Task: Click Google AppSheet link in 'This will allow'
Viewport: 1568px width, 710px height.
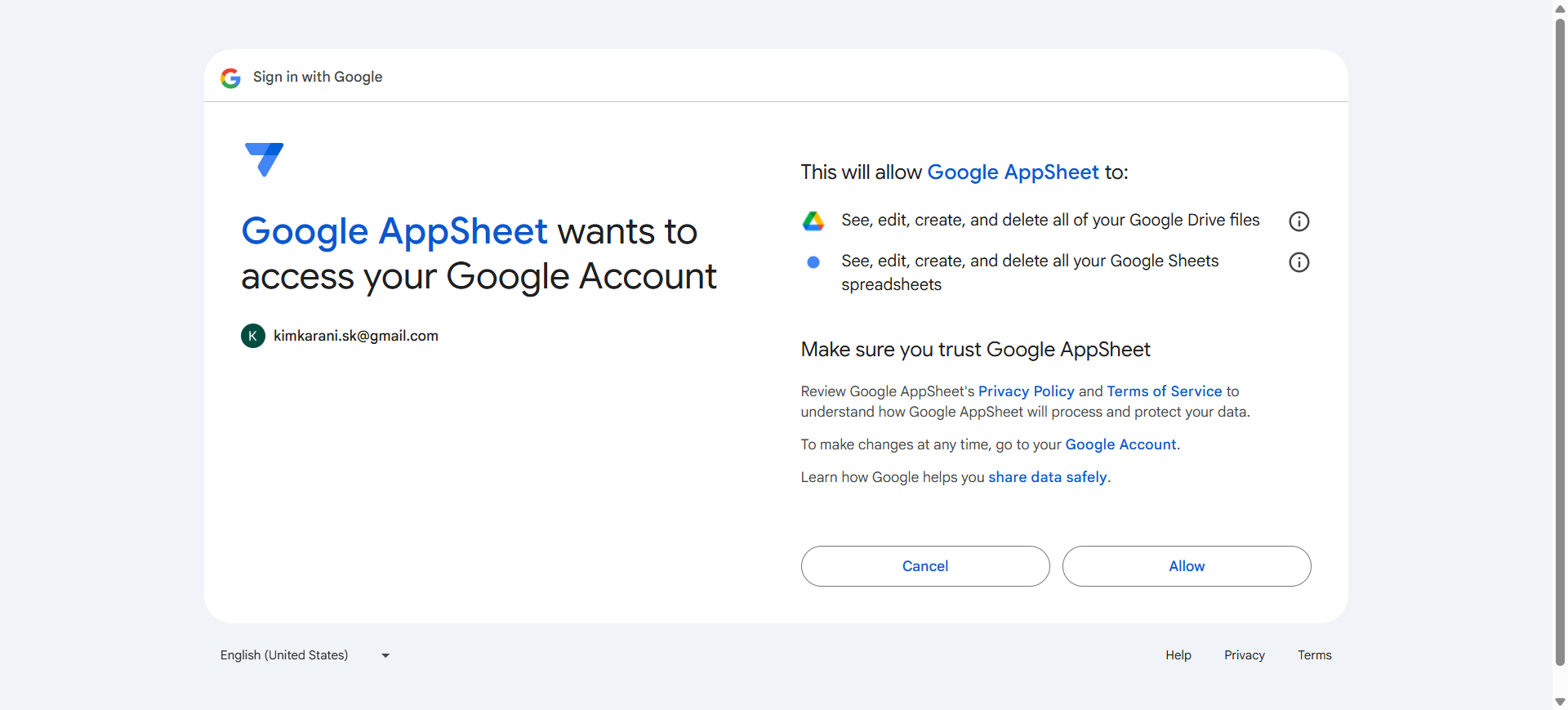Action: click(x=1013, y=172)
